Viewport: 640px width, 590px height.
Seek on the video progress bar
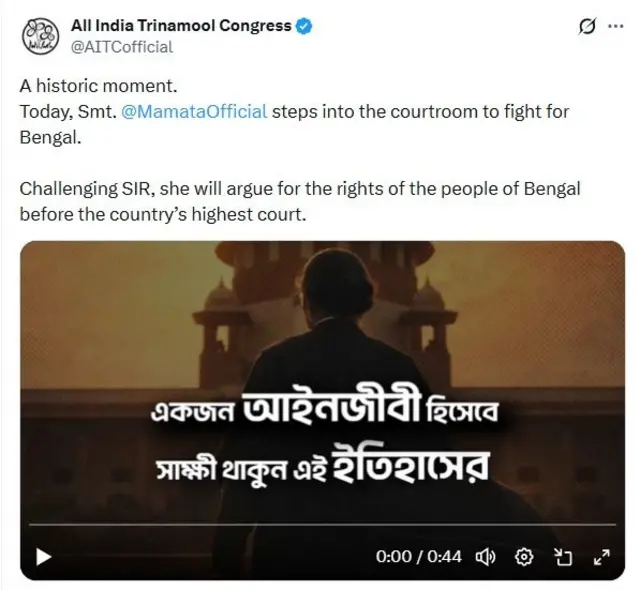[x=322, y=524]
